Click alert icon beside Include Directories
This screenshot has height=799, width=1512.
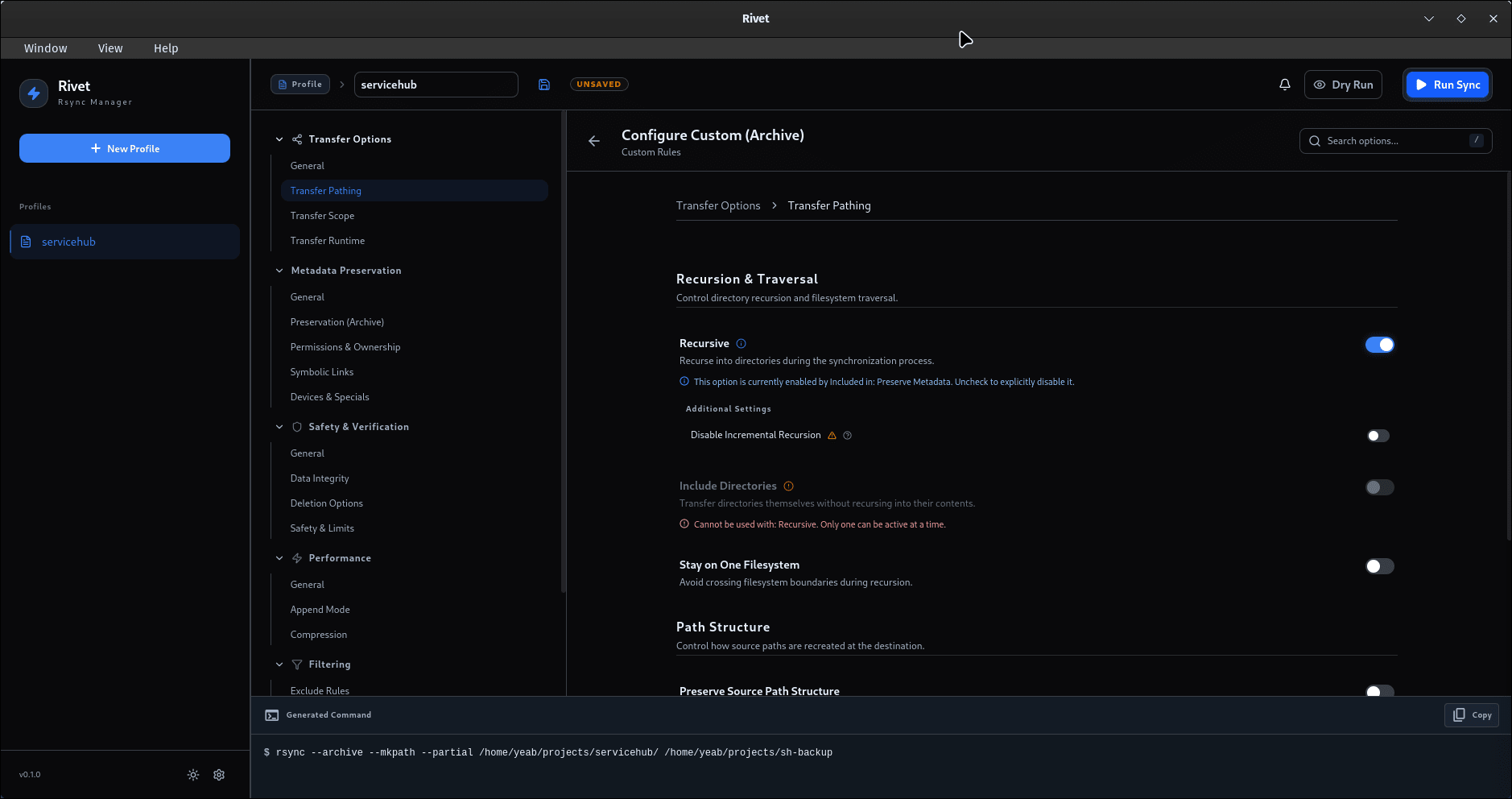pos(789,486)
